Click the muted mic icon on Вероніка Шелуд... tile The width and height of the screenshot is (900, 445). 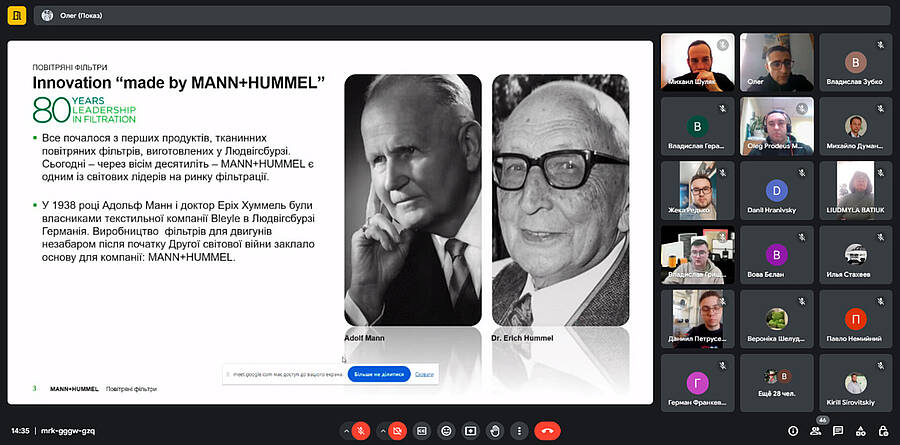[x=802, y=301]
